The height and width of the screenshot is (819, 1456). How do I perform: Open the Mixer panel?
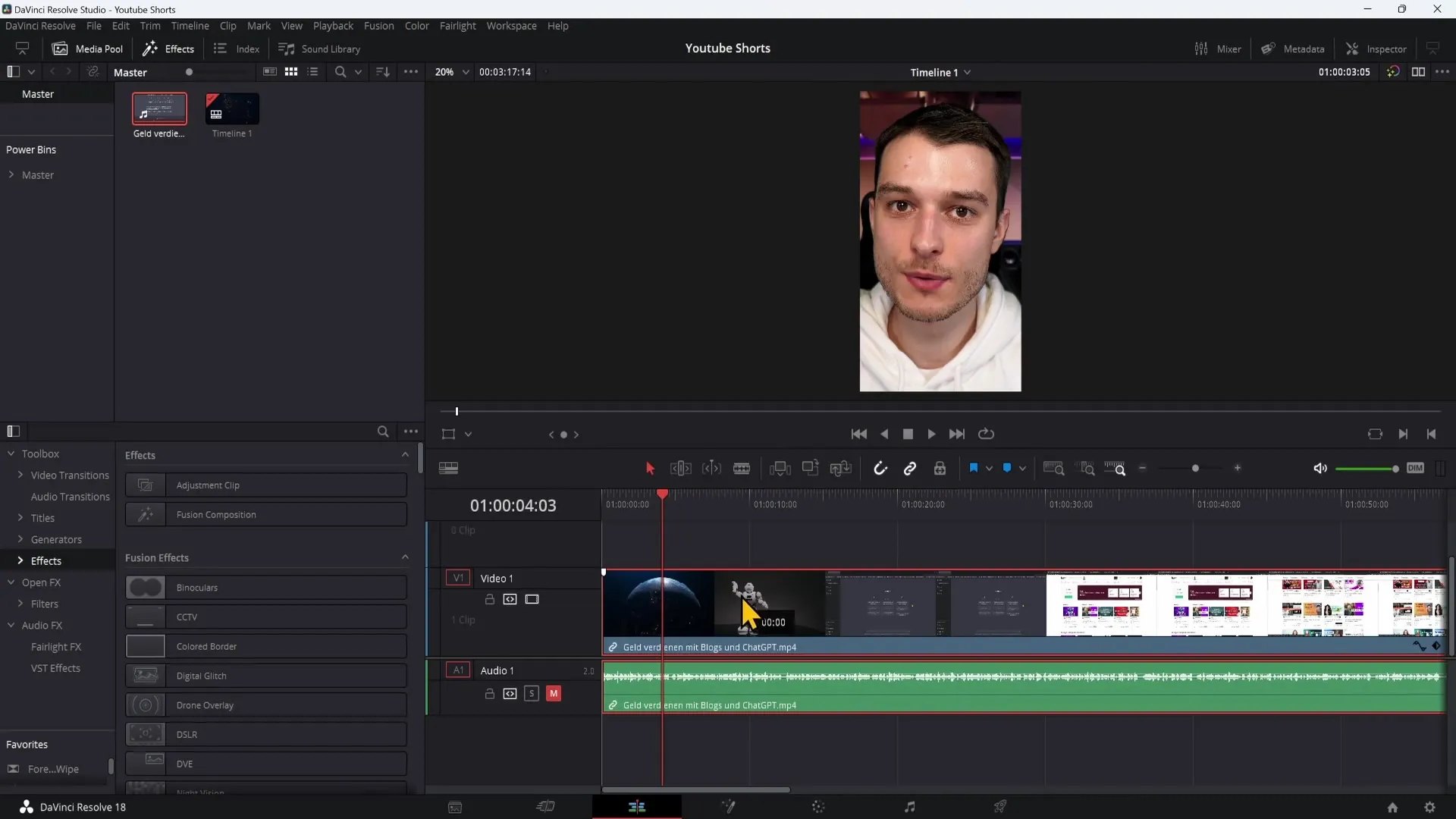pos(1218,49)
